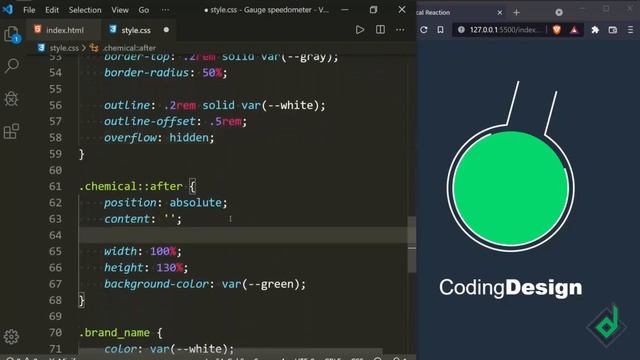The width and height of the screenshot is (640, 360).
Task: Open the Run and Debug view
Action: [x=11, y=98]
